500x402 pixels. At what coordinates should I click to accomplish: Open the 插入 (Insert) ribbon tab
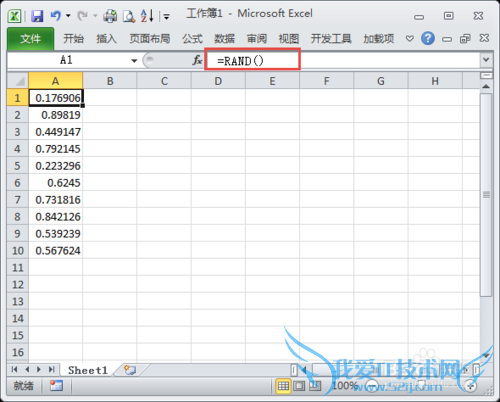[106, 39]
